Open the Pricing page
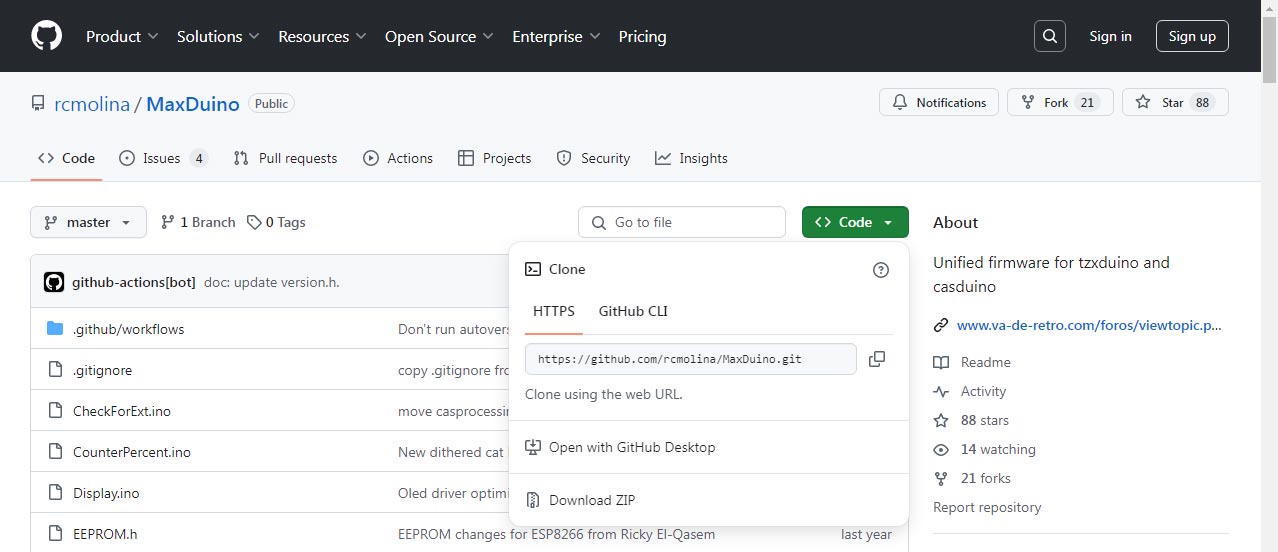Viewport: 1278px width, 552px height. [642, 36]
